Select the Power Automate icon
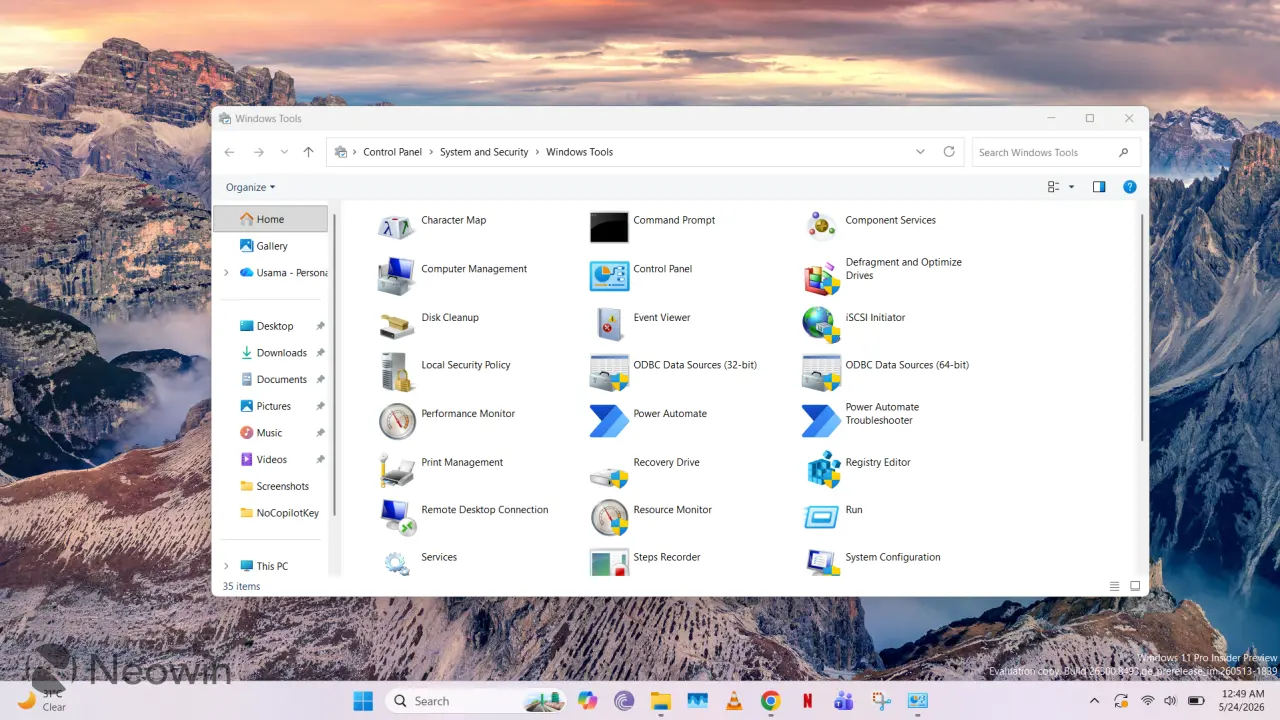Viewport: 1280px width, 720px height. pyautogui.click(x=609, y=420)
